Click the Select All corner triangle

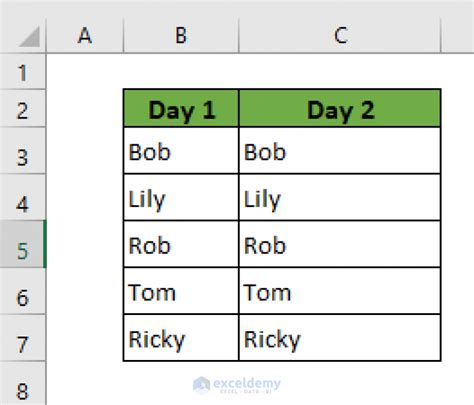coord(29,37)
